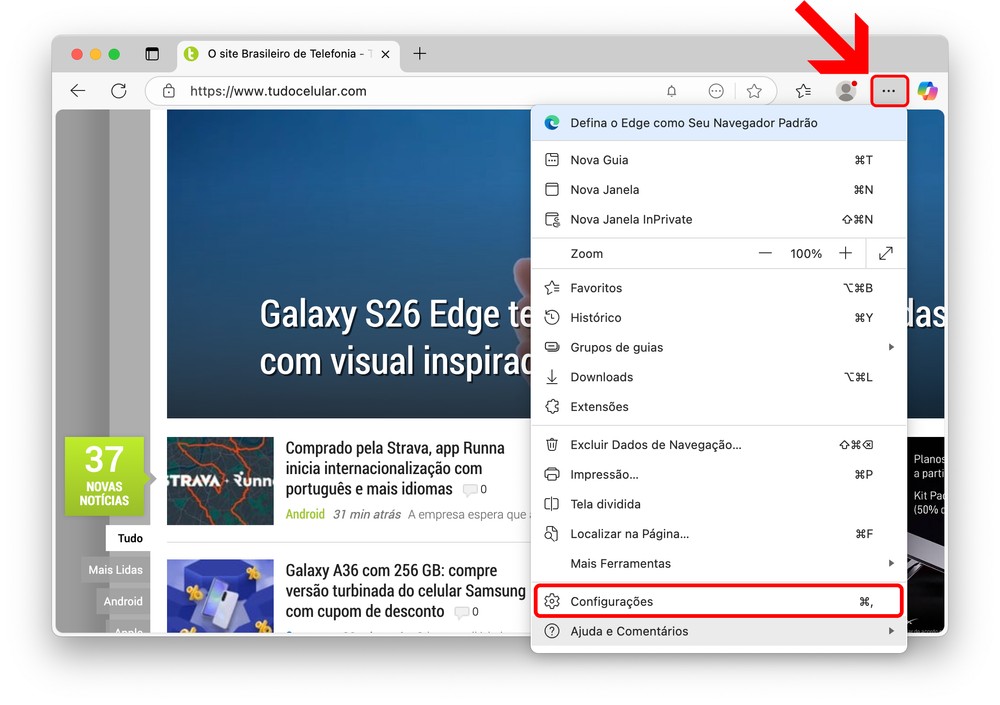The width and height of the screenshot is (1000, 705).
Task: Open the Strava Runna article headline
Action: (x=395, y=468)
